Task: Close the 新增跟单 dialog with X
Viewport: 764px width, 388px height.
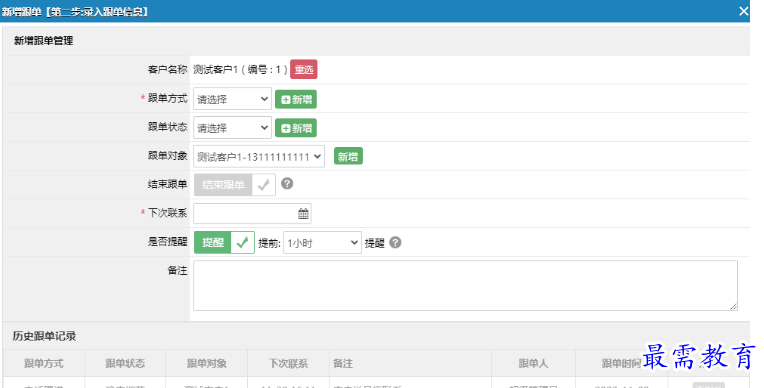Action: [x=743, y=11]
